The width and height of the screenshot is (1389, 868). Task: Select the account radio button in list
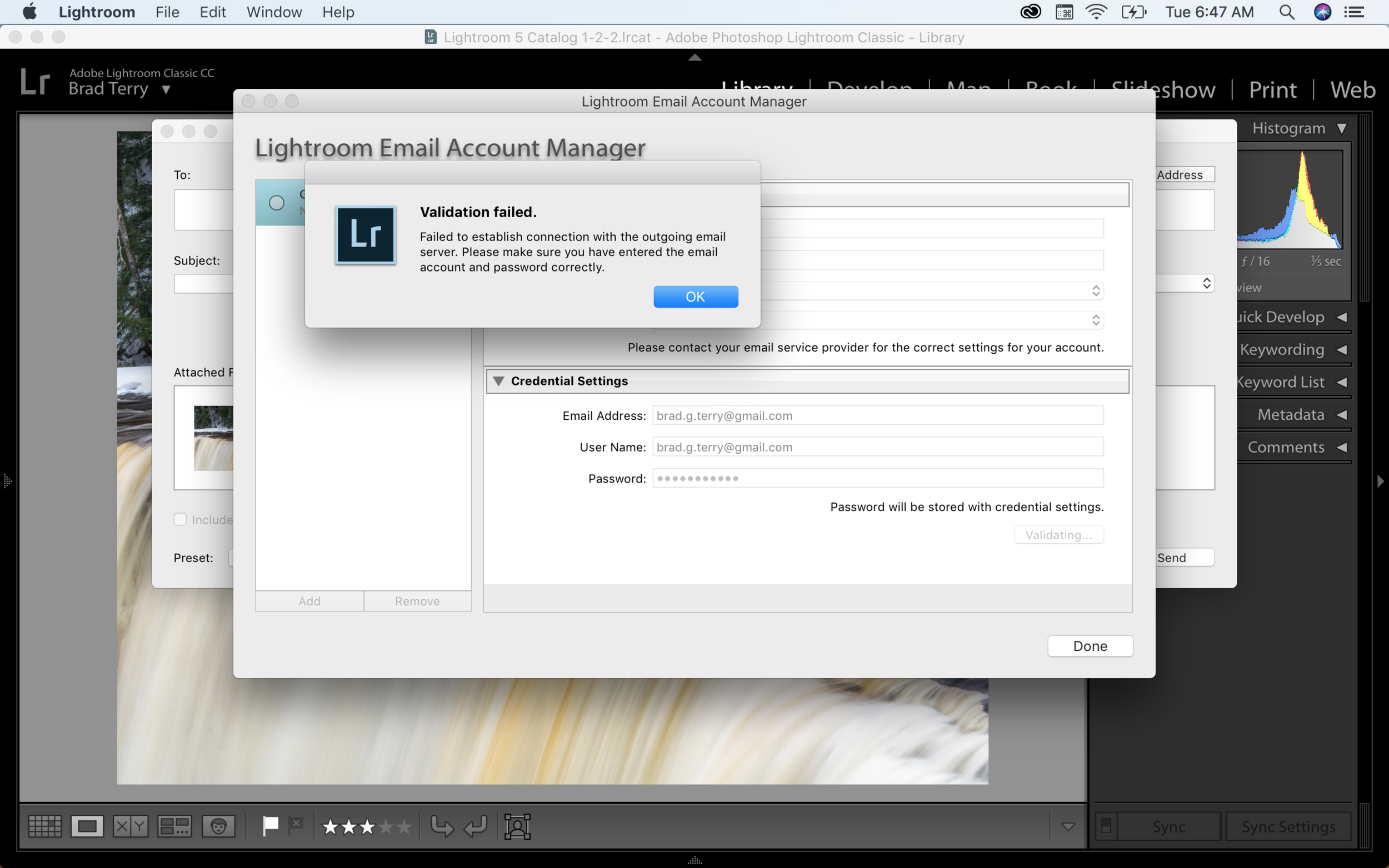pos(277,203)
